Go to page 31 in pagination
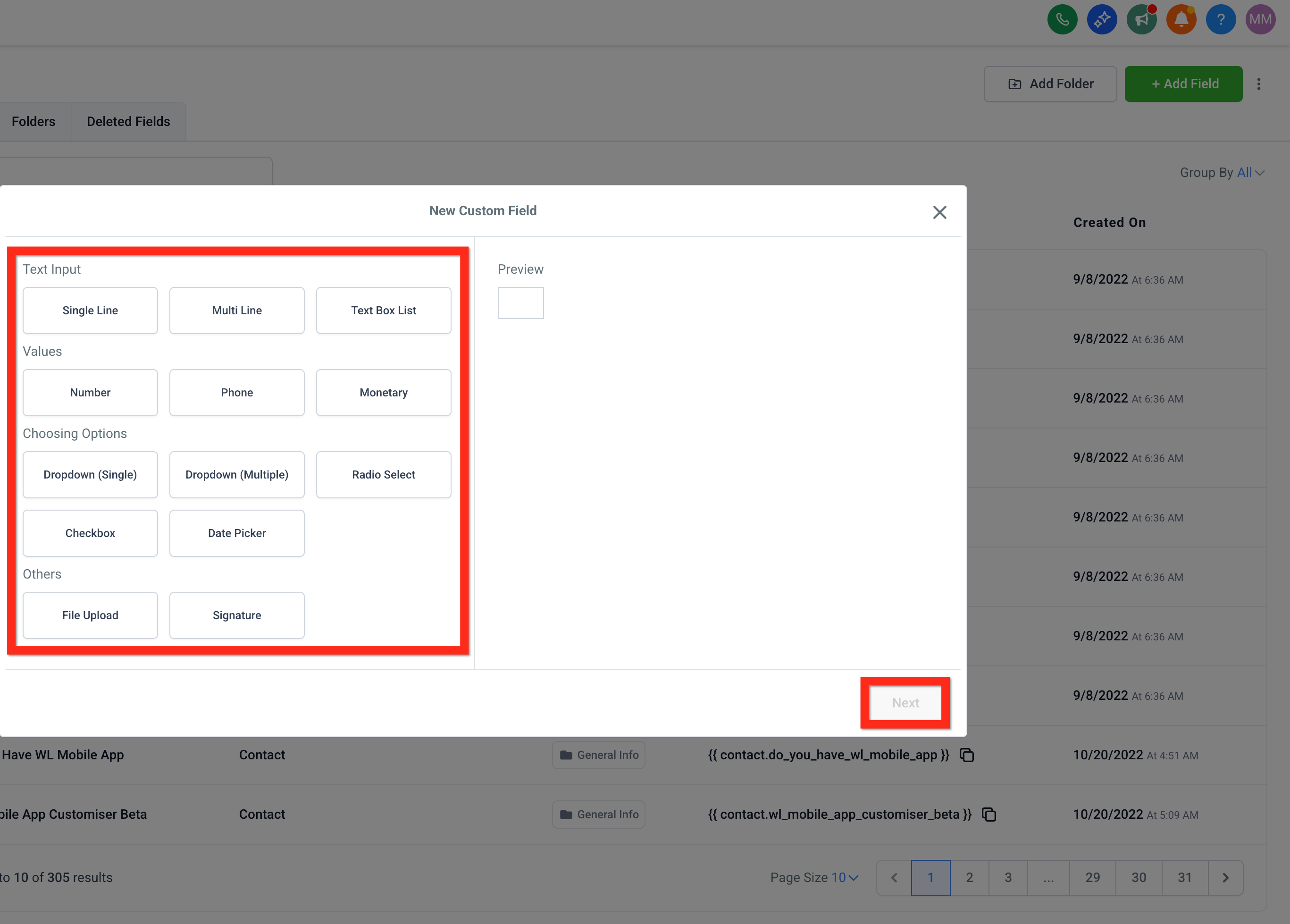1290x924 pixels. (1185, 878)
